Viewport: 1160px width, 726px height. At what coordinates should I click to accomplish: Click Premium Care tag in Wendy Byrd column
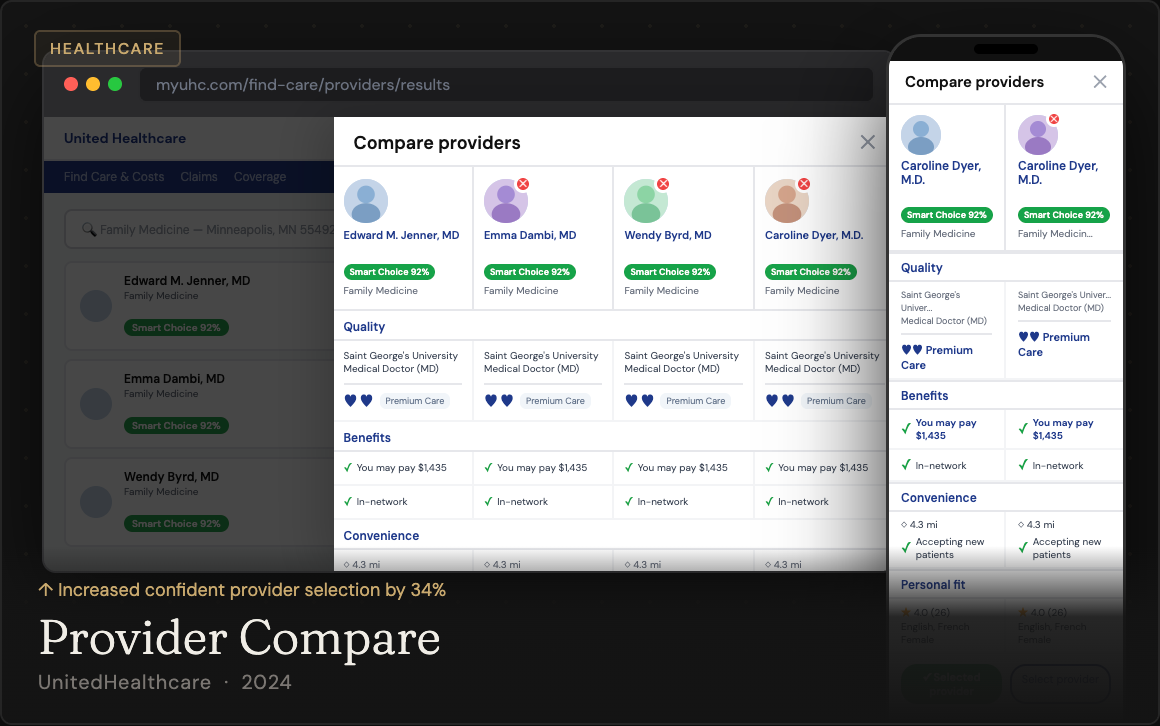(x=695, y=400)
